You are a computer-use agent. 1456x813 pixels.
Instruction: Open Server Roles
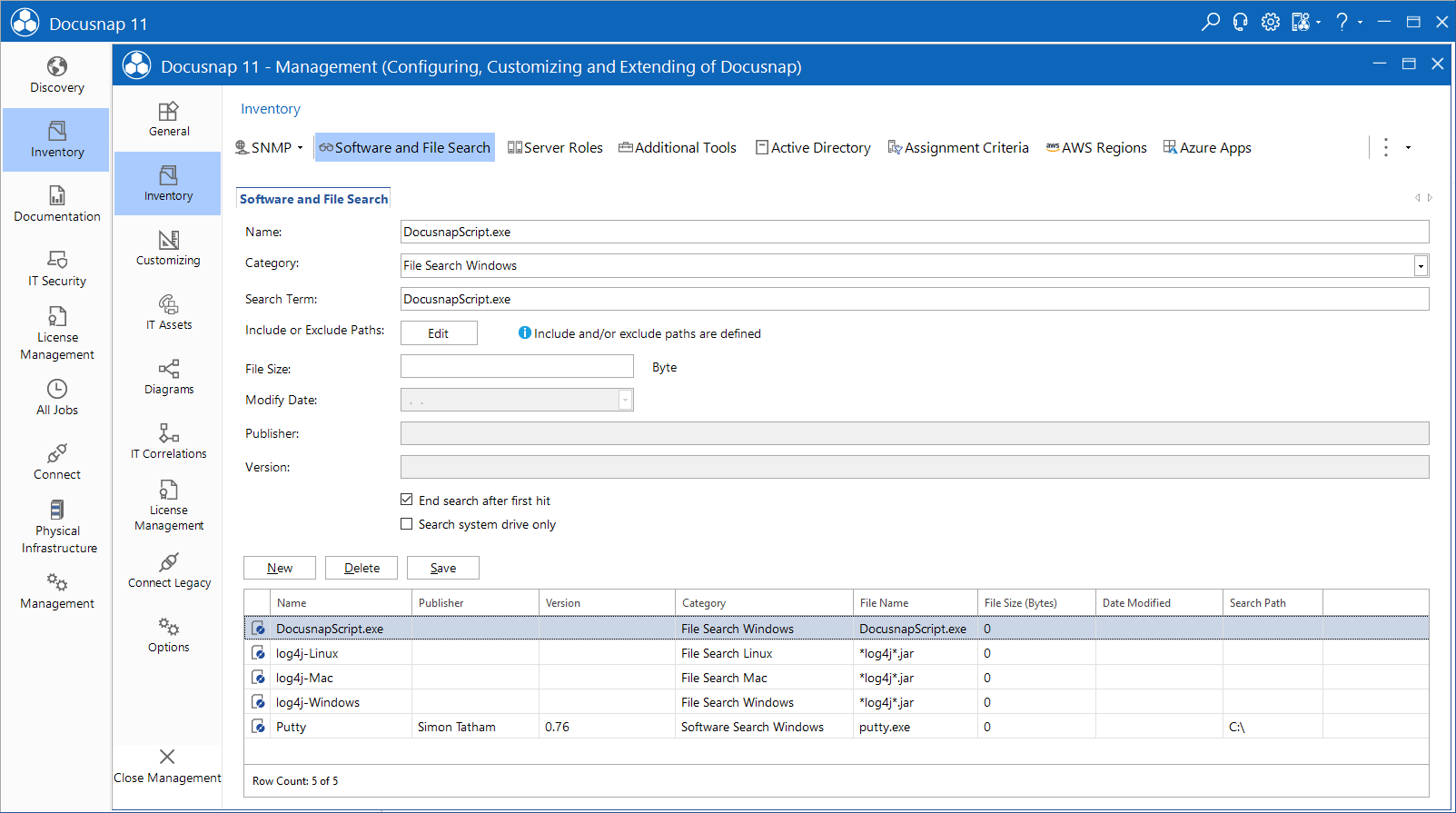pos(555,147)
